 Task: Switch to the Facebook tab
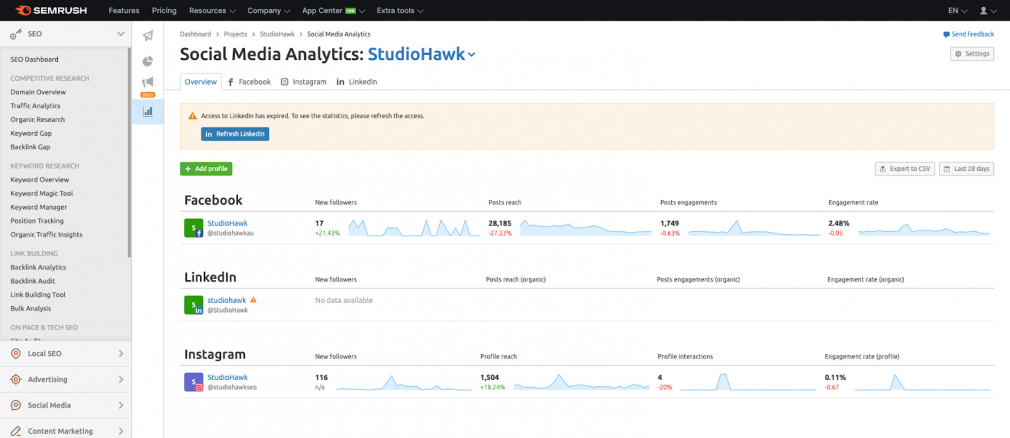pos(249,82)
